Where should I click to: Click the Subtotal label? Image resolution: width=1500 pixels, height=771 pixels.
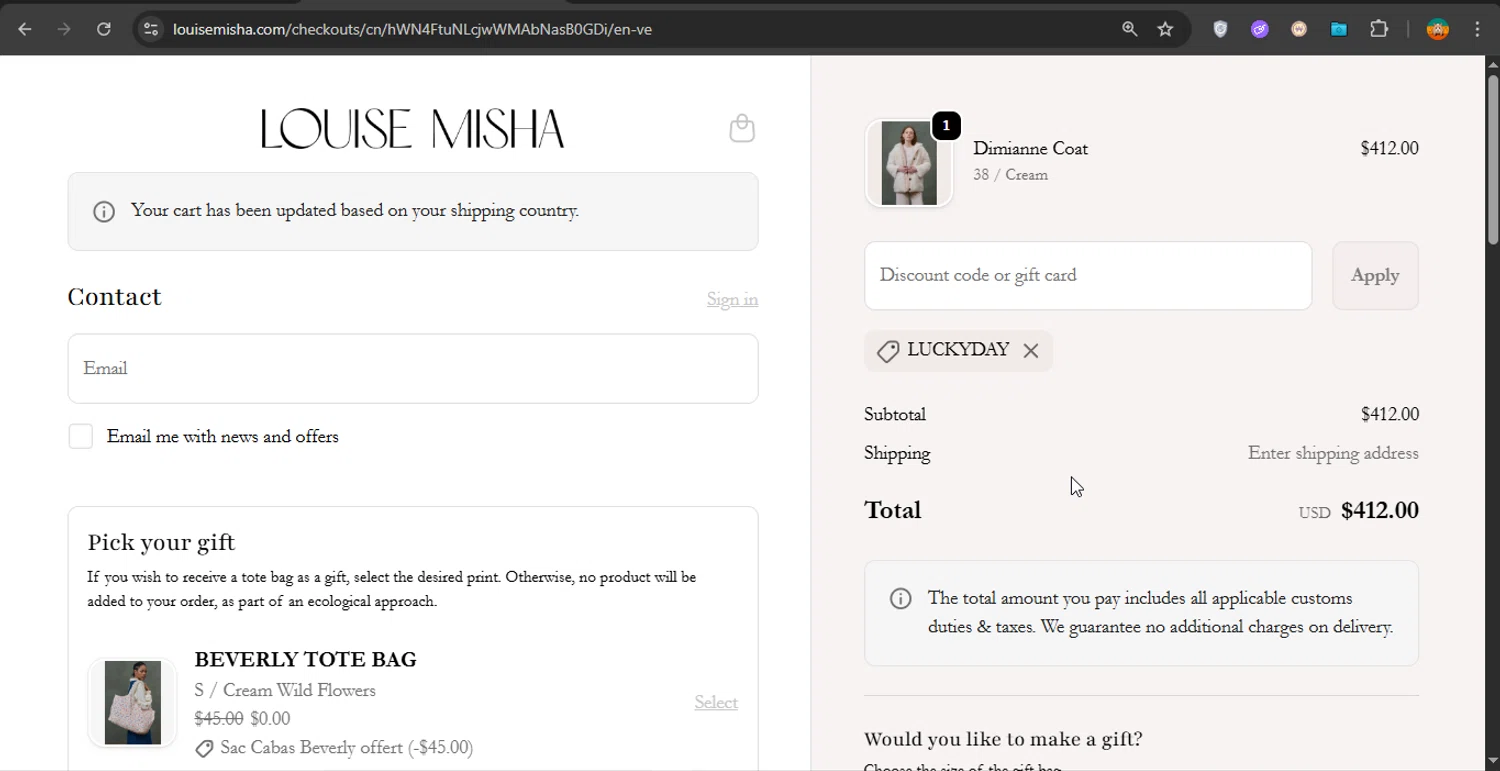click(895, 415)
